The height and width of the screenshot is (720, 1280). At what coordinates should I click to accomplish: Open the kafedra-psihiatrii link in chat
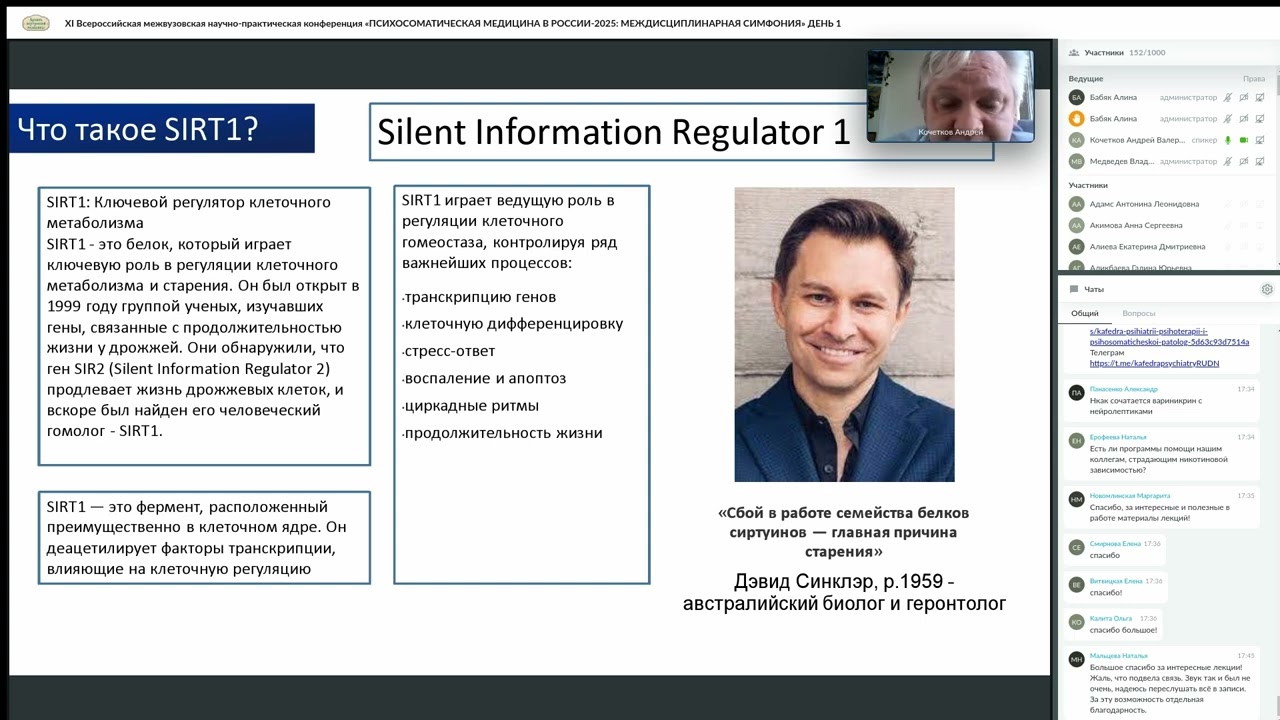(x=1169, y=336)
